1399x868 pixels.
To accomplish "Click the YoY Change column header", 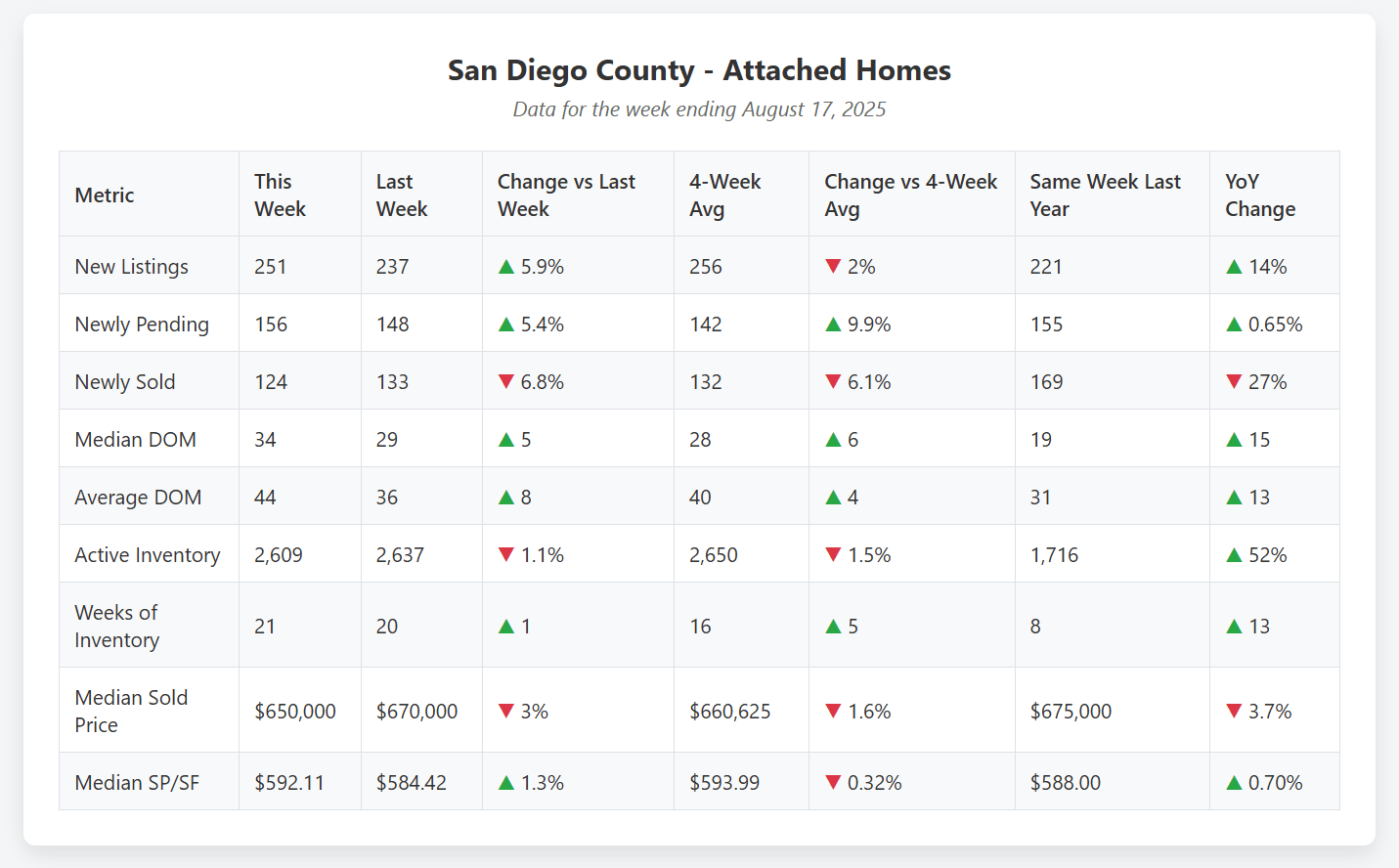I will click(1260, 195).
